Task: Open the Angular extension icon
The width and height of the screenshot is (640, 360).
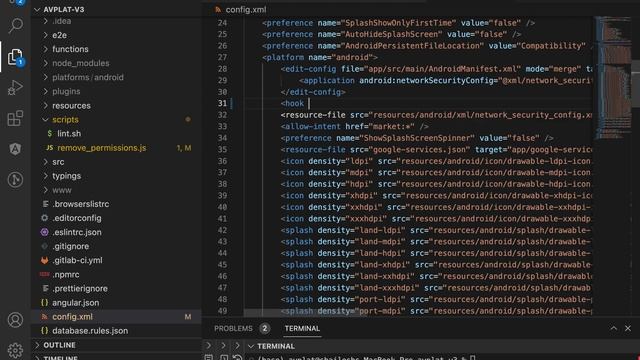Action: tap(16, 149)
